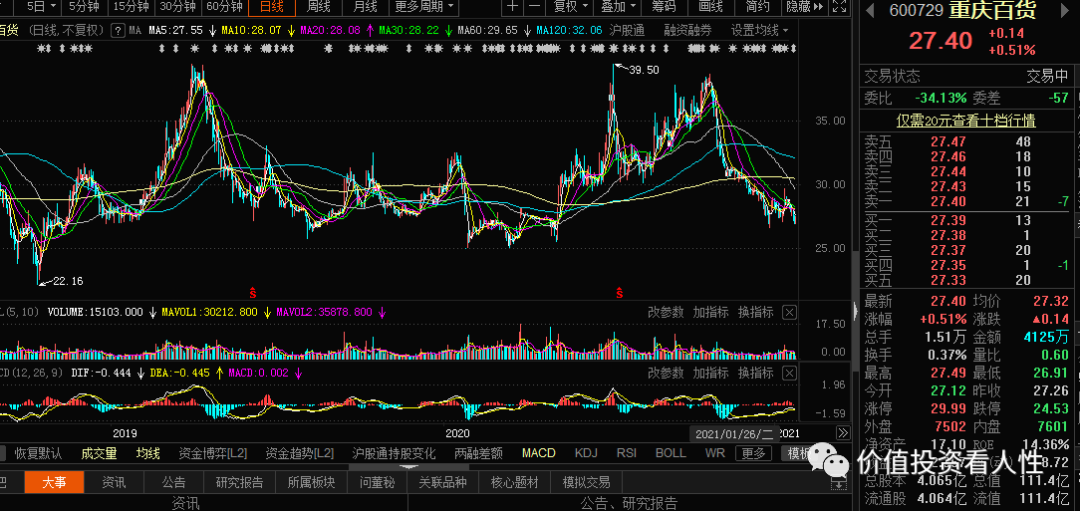1080x511 pixels.
Task: Click the 39.50 high price label on chart
Action: tap(645, 70)
